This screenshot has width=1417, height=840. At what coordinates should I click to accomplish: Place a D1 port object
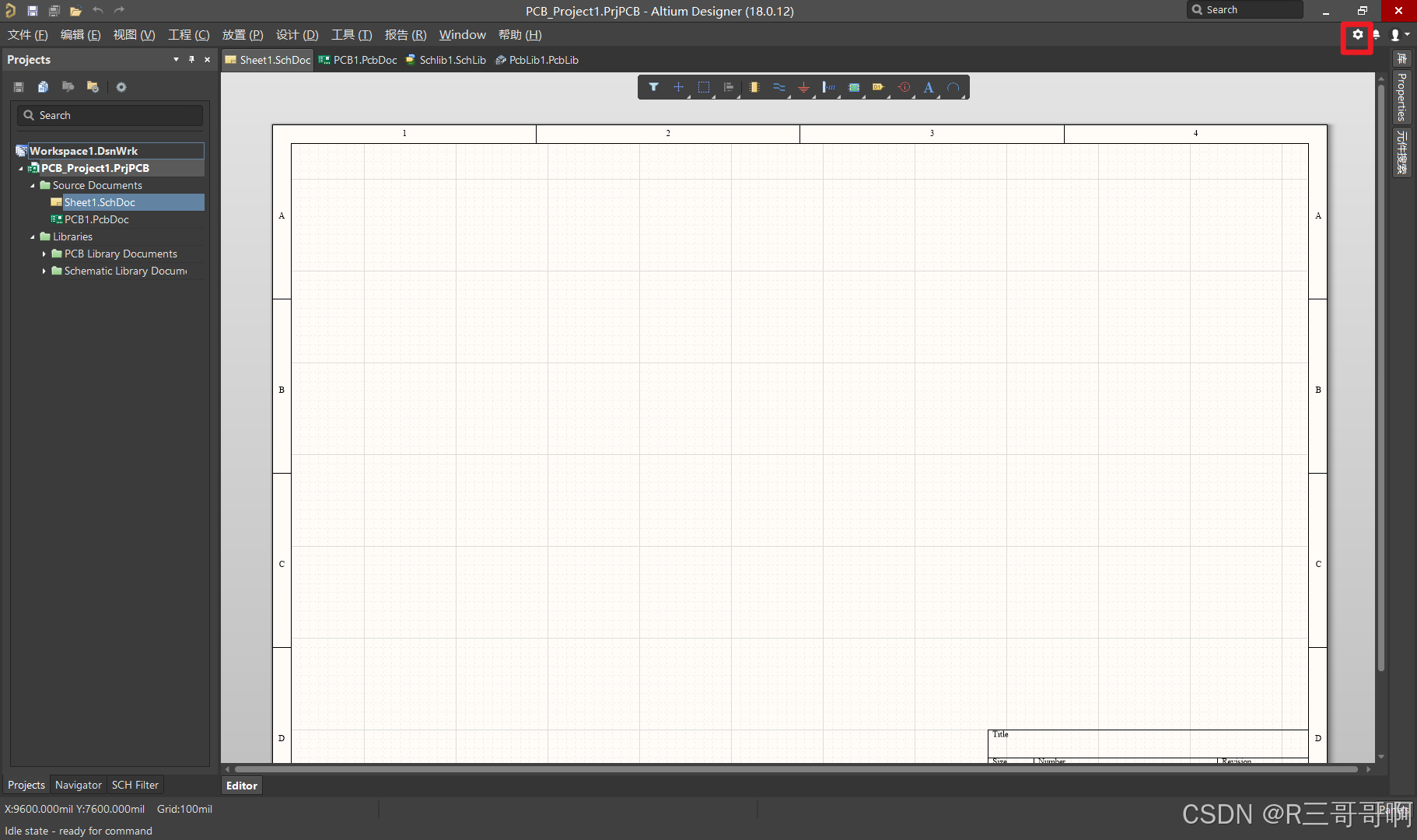click(x=879, y=87)
